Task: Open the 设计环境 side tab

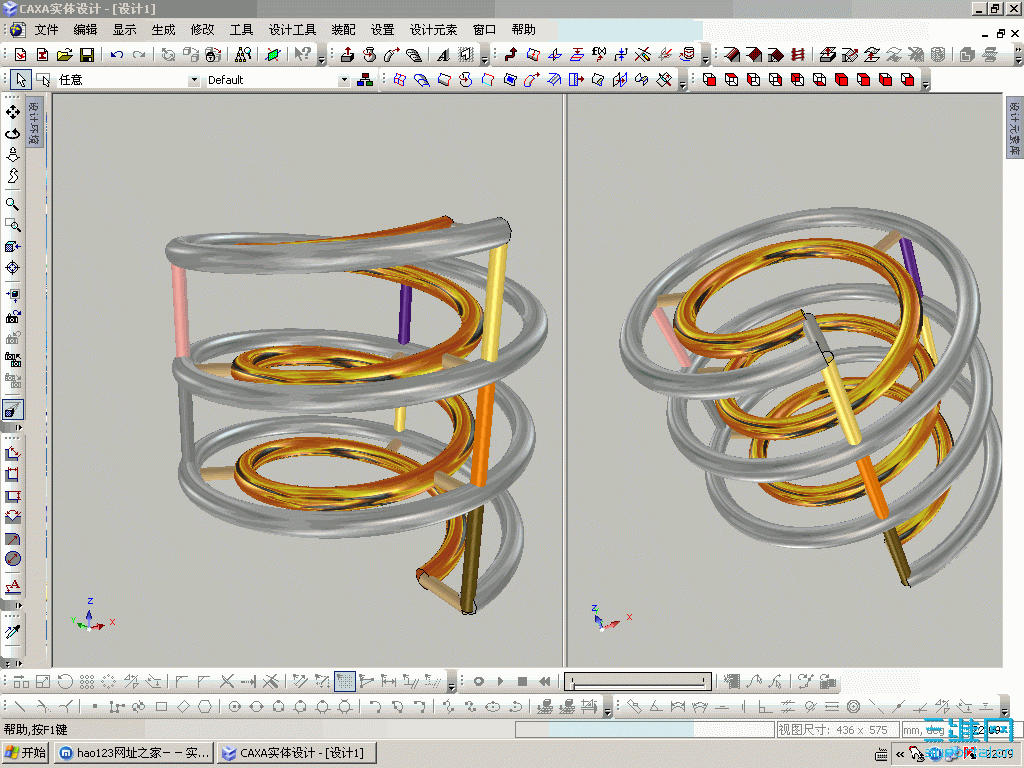Action: [x=35, y=122]
